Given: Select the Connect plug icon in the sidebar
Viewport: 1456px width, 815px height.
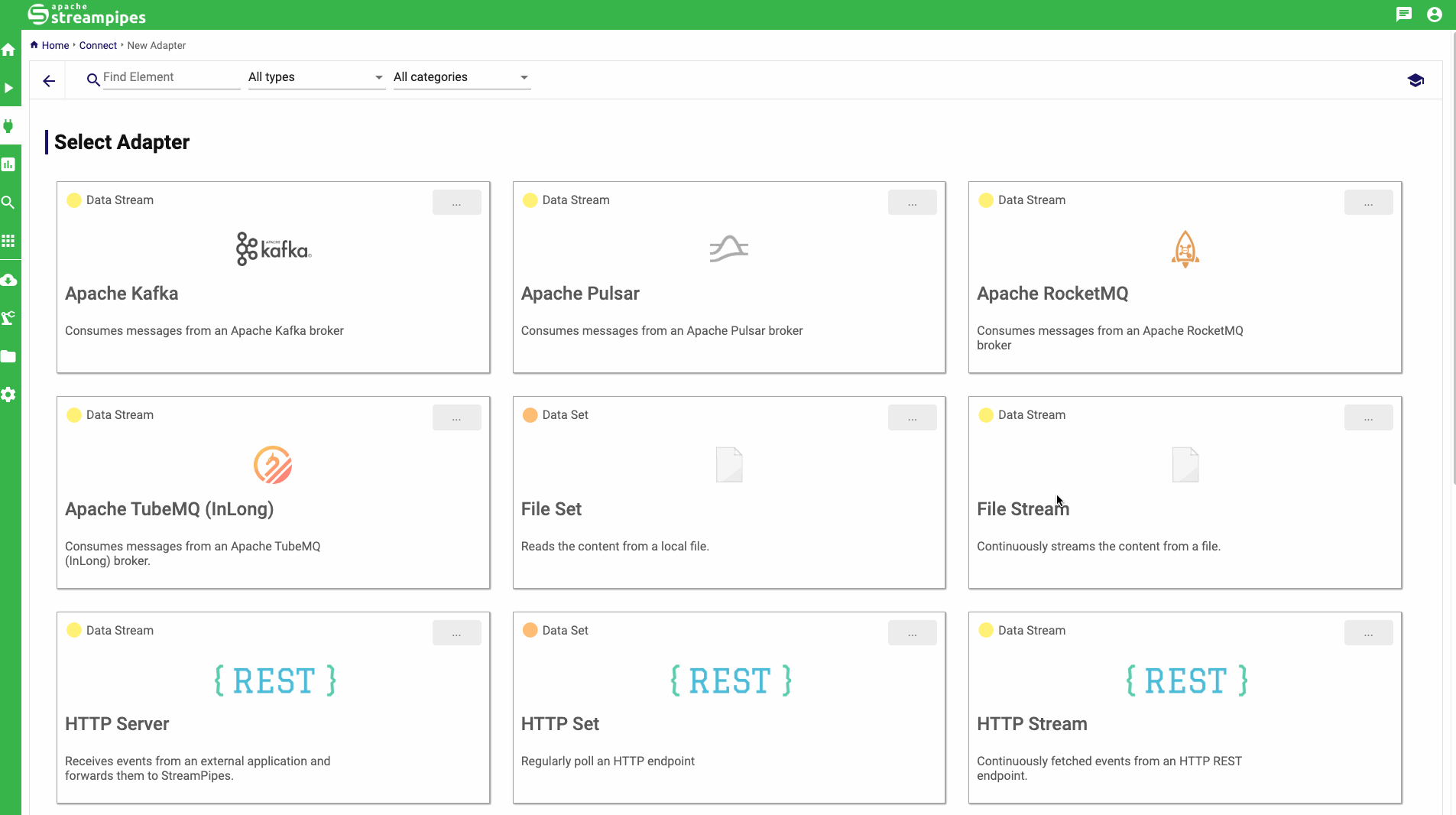Looking at the screenshot, I should pos(8,126).
